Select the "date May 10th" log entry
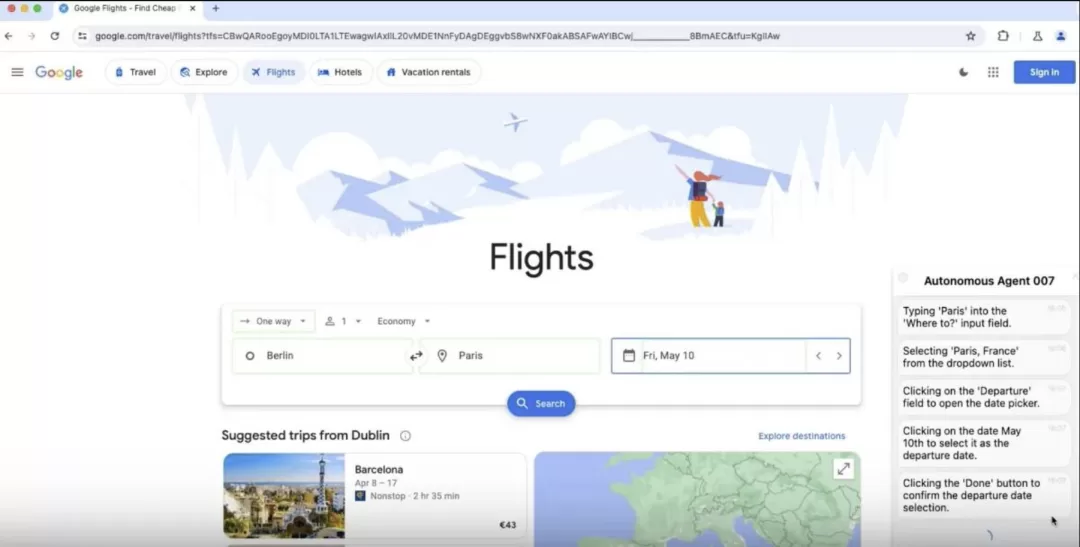The image size is (1080, 547). click(983, 443)
